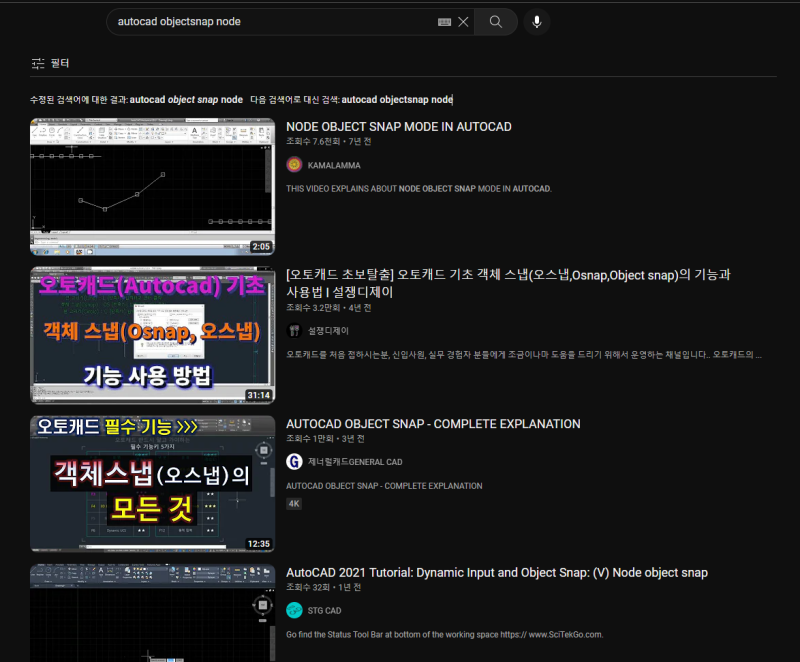This screenshot has height=662, width=800.
Task: Open KAMALAMMA channel avatar
Action: pos(294,165)
